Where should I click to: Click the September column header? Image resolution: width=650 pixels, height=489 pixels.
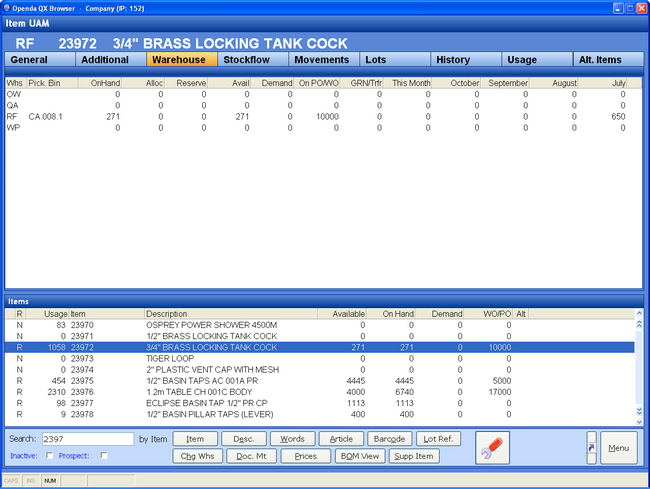coord(506,83)
